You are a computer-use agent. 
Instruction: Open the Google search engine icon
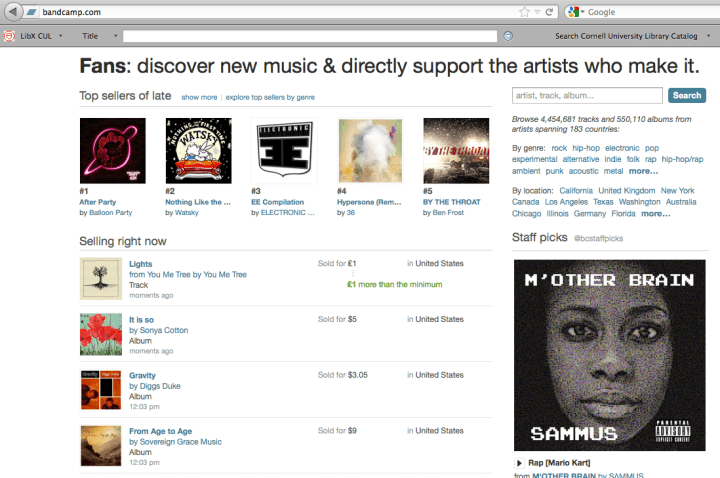tap(573, 12)
